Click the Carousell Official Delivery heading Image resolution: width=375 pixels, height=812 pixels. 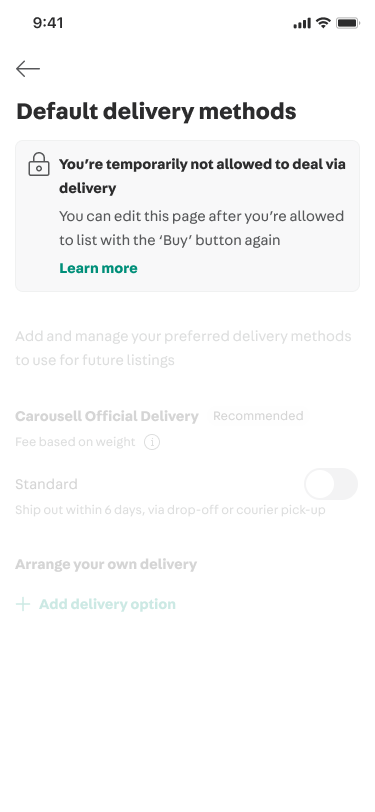point(107,416)
